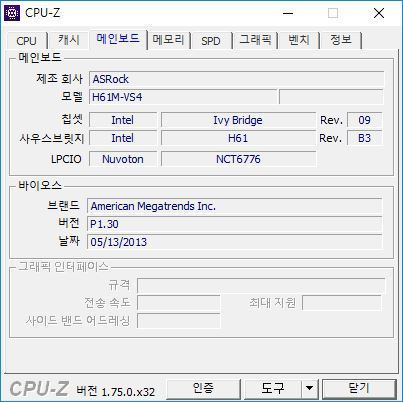The height and width of the screenshot is (402, 403).
Task: Click the 칩셋 label
Action: tap(72, 119)
